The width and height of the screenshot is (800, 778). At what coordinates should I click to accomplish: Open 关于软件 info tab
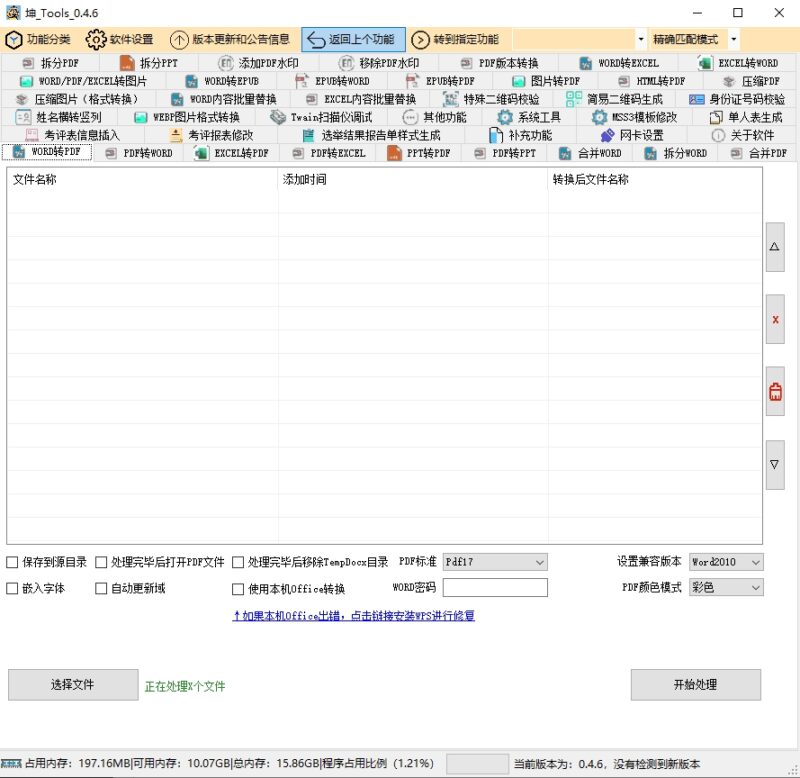(742, 135)
